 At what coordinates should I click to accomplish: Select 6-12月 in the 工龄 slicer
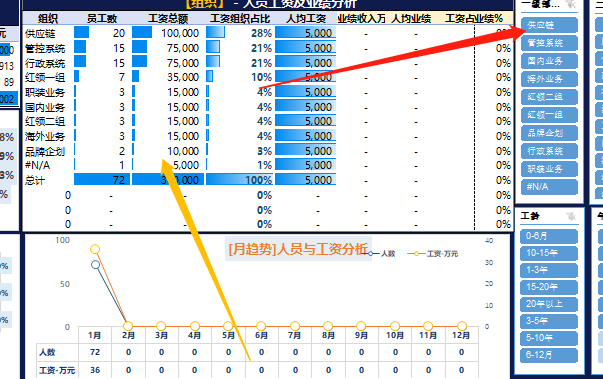[x=549, y=355]
